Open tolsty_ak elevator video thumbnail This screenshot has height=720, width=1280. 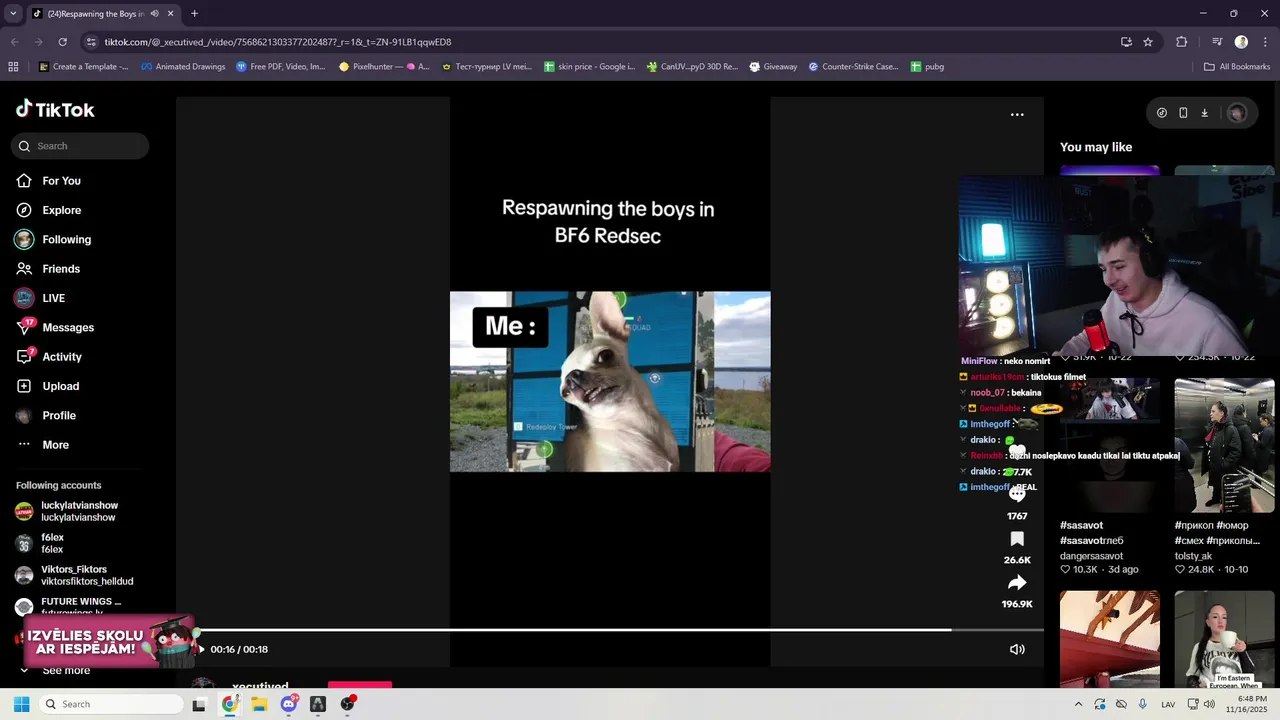point(1224,445)
